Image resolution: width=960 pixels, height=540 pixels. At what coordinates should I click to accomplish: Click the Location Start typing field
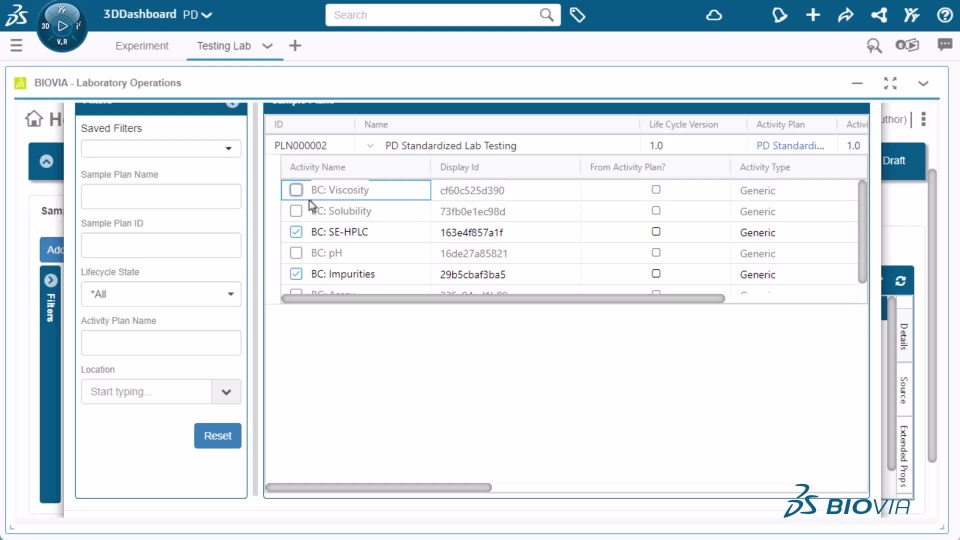coord(146,392)
